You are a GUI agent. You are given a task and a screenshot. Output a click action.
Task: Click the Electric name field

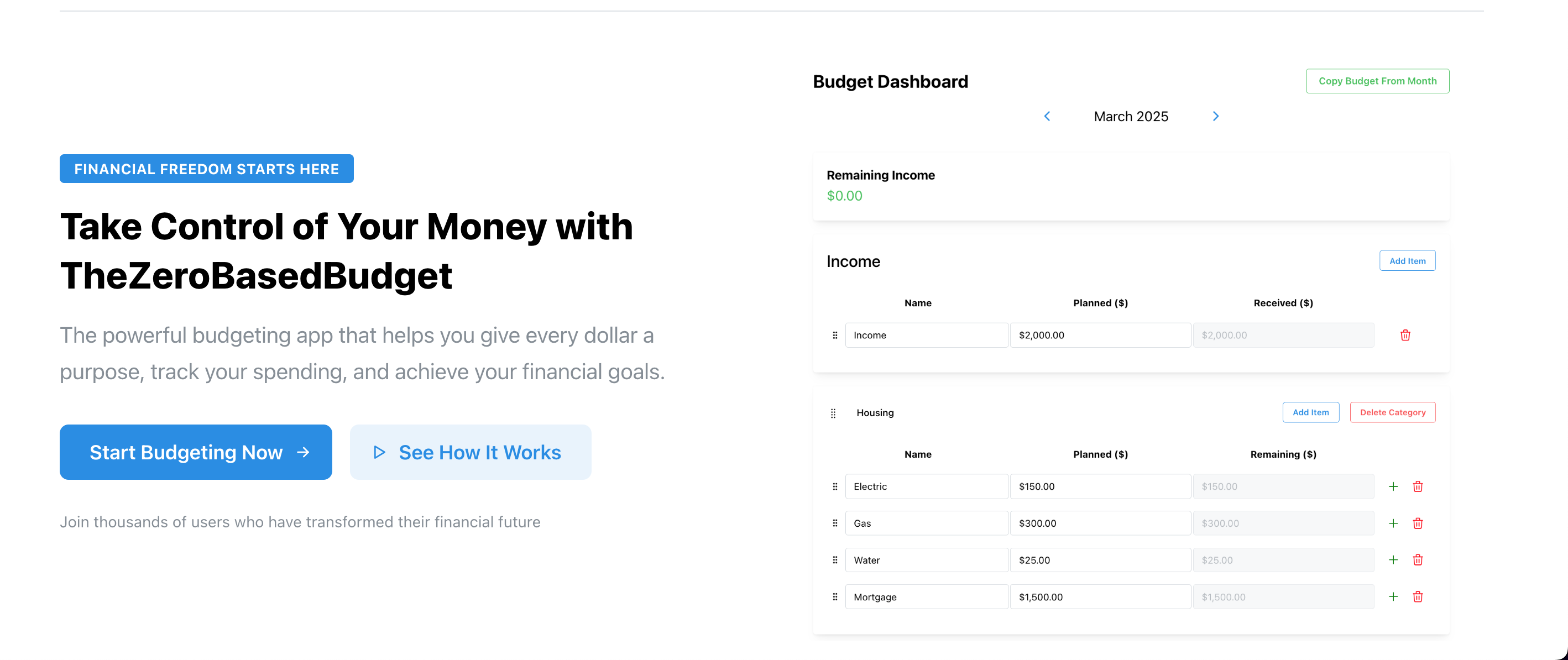pyautogui.click(x=927, y=486)
